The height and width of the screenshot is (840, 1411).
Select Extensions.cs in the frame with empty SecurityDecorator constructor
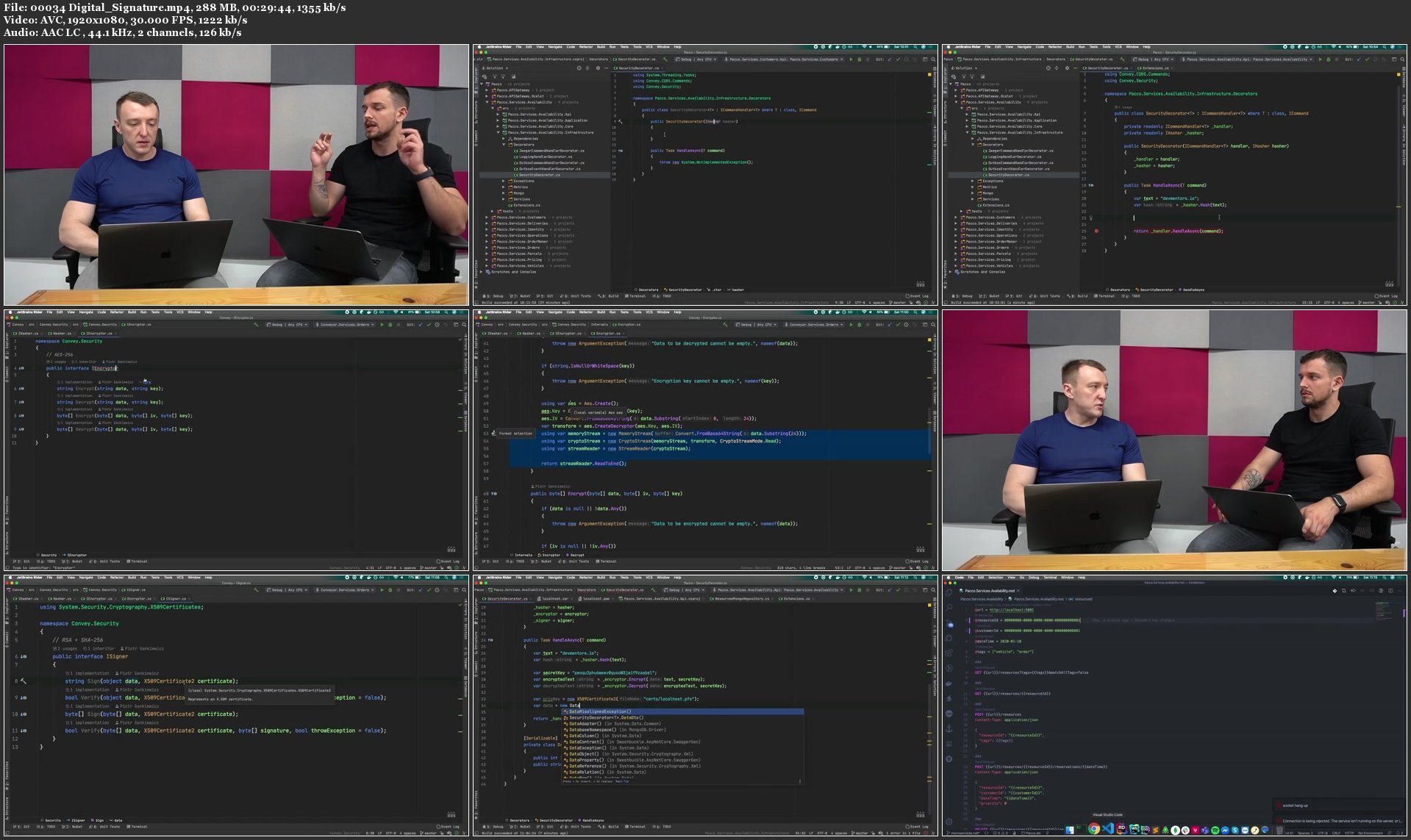click(524, 205)
